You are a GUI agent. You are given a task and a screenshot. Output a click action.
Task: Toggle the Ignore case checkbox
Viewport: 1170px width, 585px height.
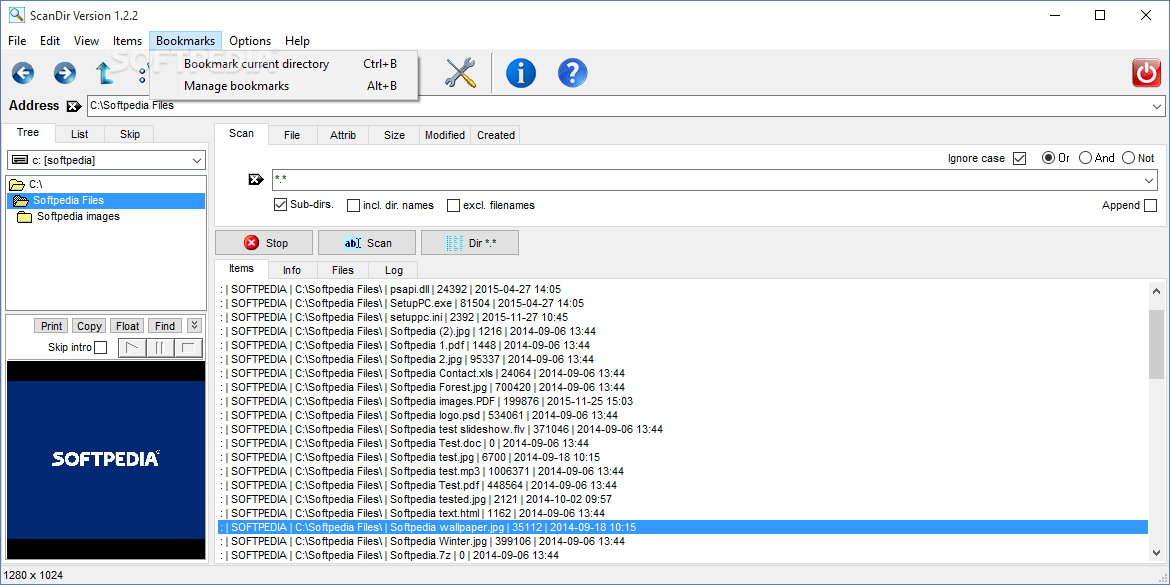1019,158
